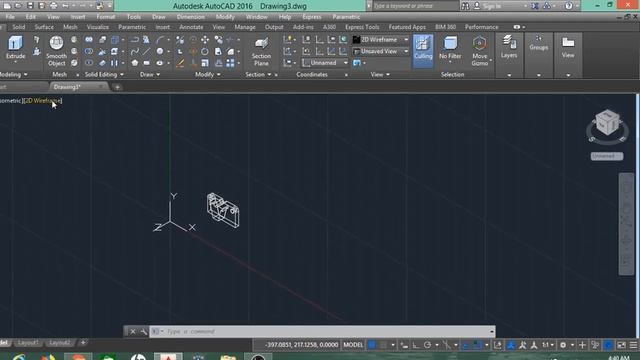Click the Array tool in Modify panel

pos(231,63)
